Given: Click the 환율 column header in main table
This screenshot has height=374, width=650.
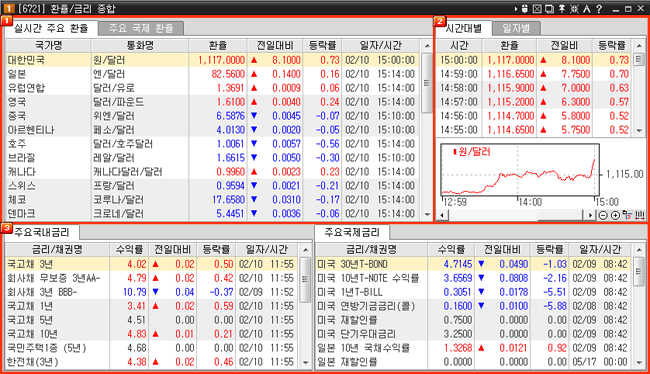Looking at the screenshot, I should (x=218, y=46).
